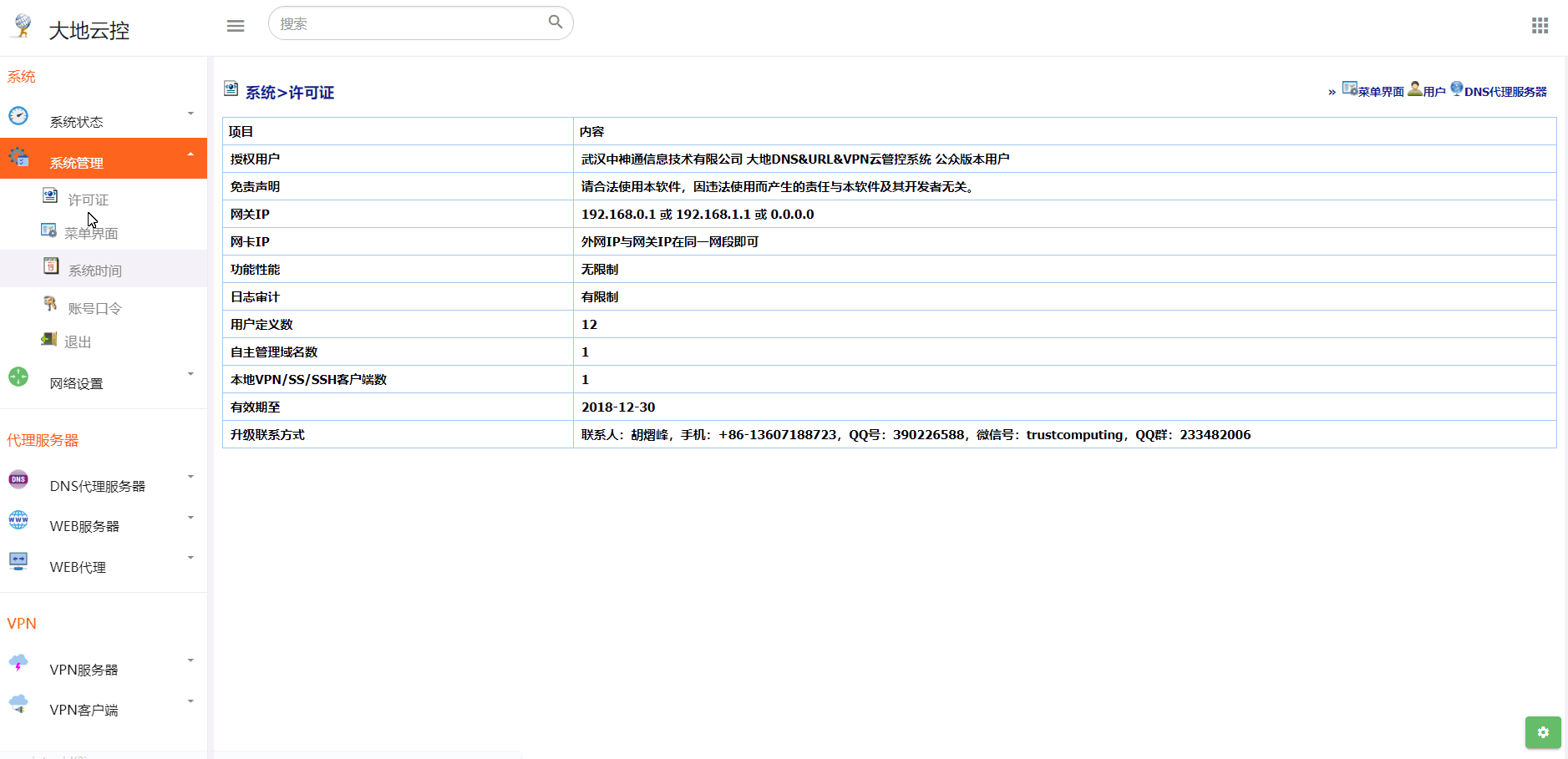Click the 退出 exit icon

[48, 338]
